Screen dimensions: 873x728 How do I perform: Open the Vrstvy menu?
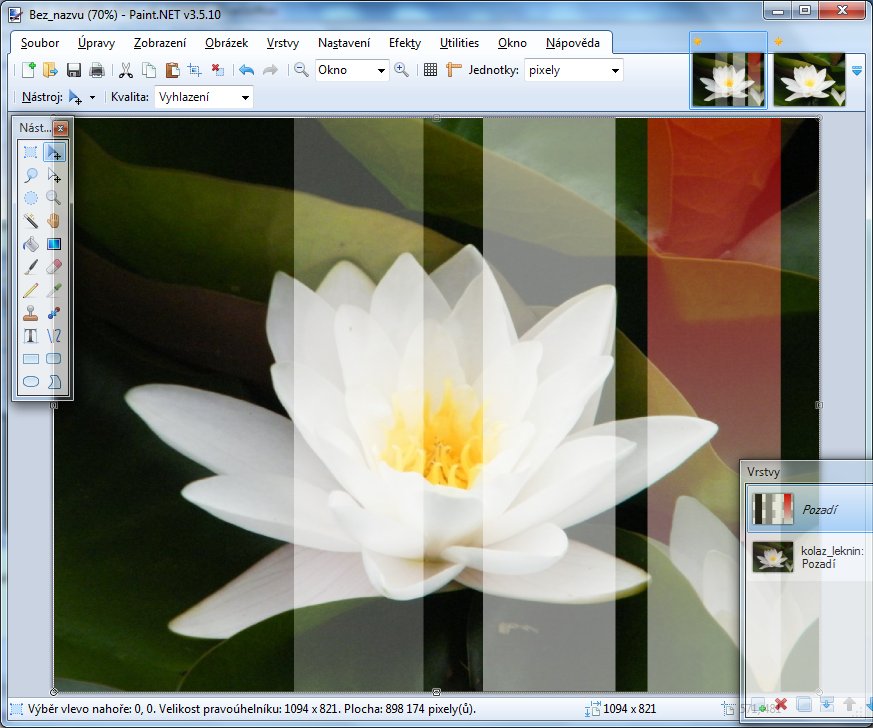coord(283,43)
